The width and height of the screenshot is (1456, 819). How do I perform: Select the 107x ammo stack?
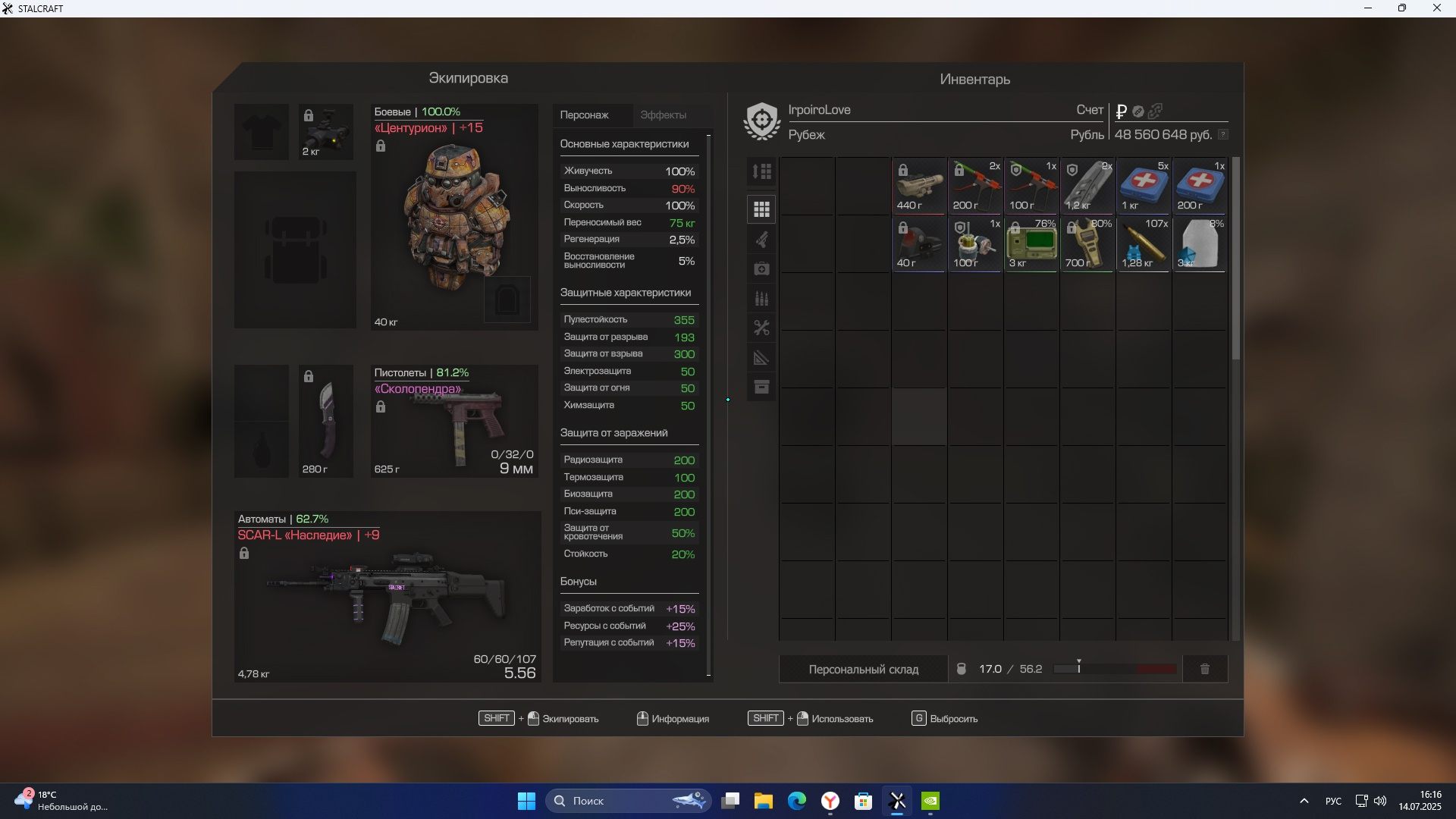[1144, 243]
